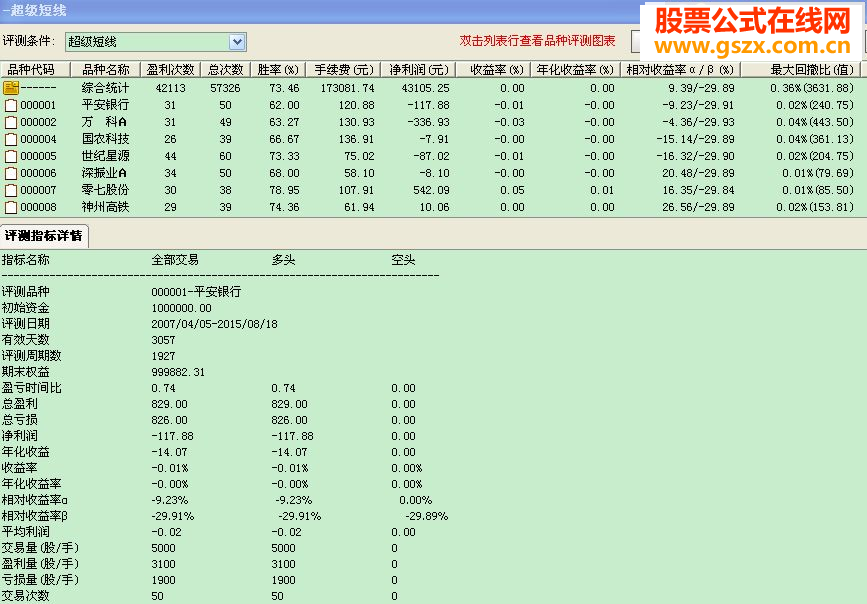Image resolution: width=867 pixels, height=604 pixels.
Task: Select the 总亏损 indicator label
Action: pos(19,420)
